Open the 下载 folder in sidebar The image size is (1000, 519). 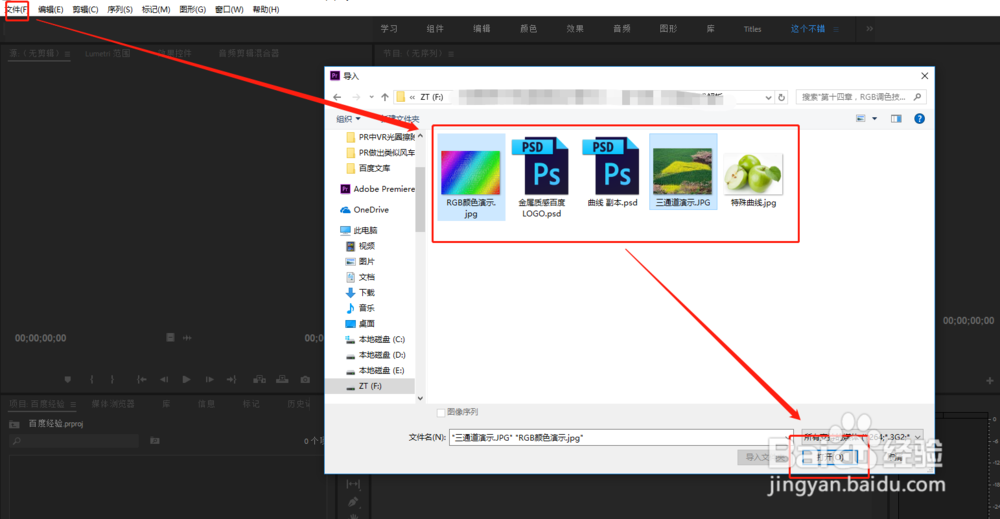(x=360, y=293)
